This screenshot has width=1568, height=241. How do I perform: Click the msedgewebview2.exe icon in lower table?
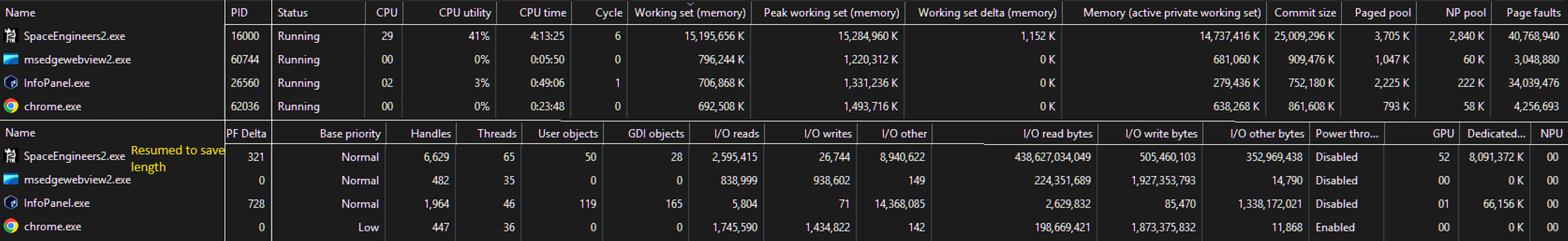[x=10, y=179]
